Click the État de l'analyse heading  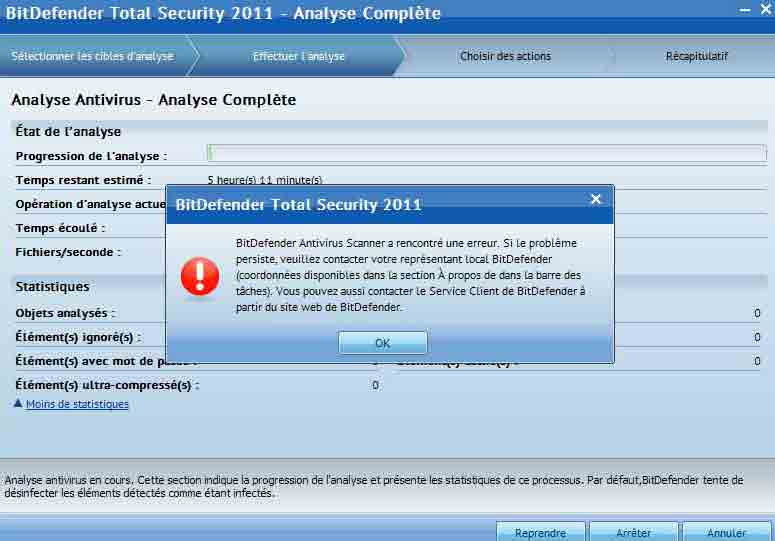point(68,131)
